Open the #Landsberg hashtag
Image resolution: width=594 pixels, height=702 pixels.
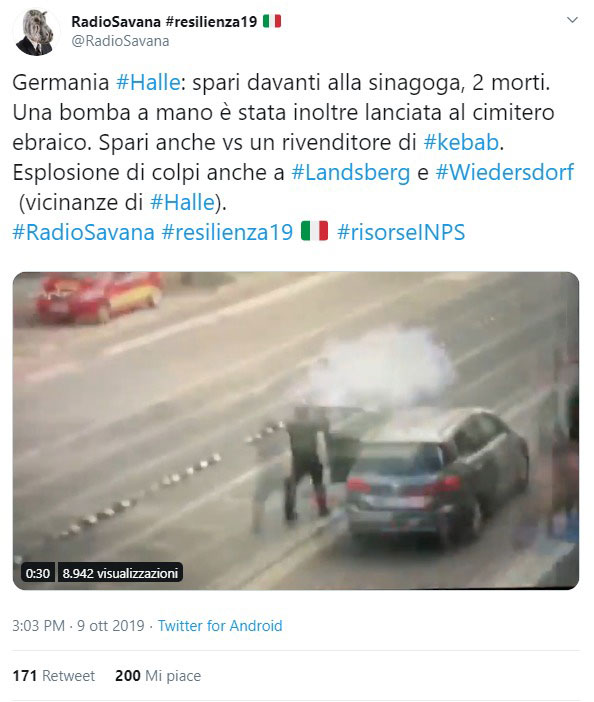point(350,173)
